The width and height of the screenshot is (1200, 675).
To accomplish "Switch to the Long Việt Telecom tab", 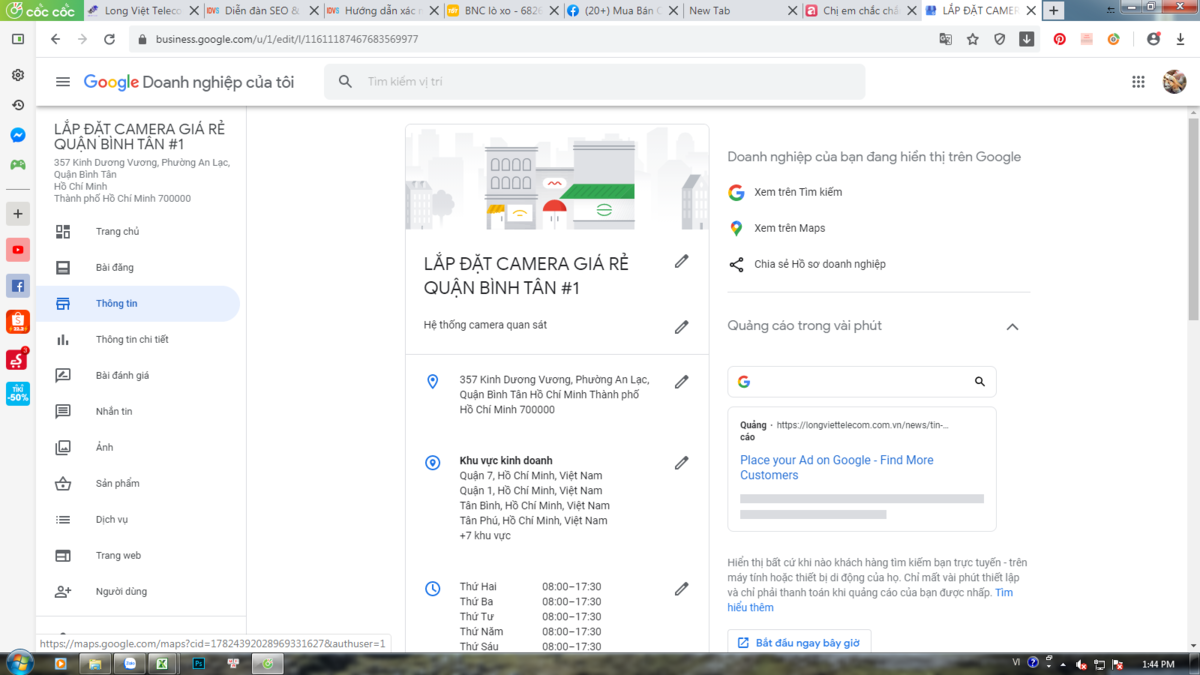I will pos(140,11).
